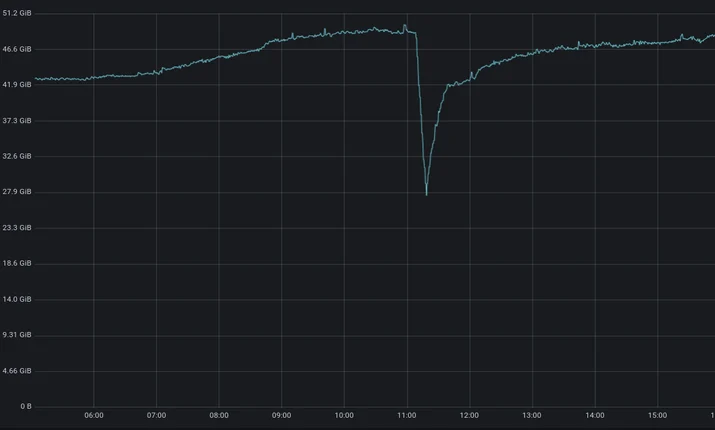The width and height of the screenshot is (715, 430).
Task: Click the 23.3 GiB y-axis label
Action: click(x=17, y=228)
